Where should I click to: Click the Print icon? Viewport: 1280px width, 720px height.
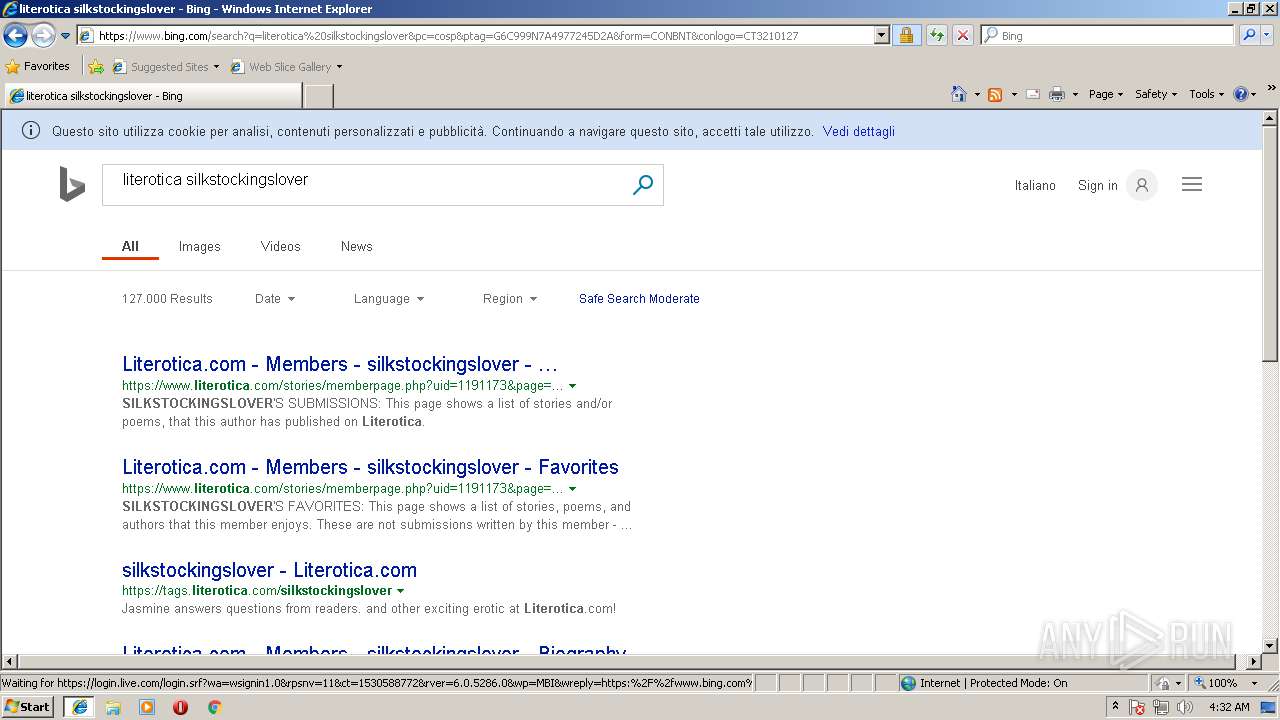[1057, 94]
